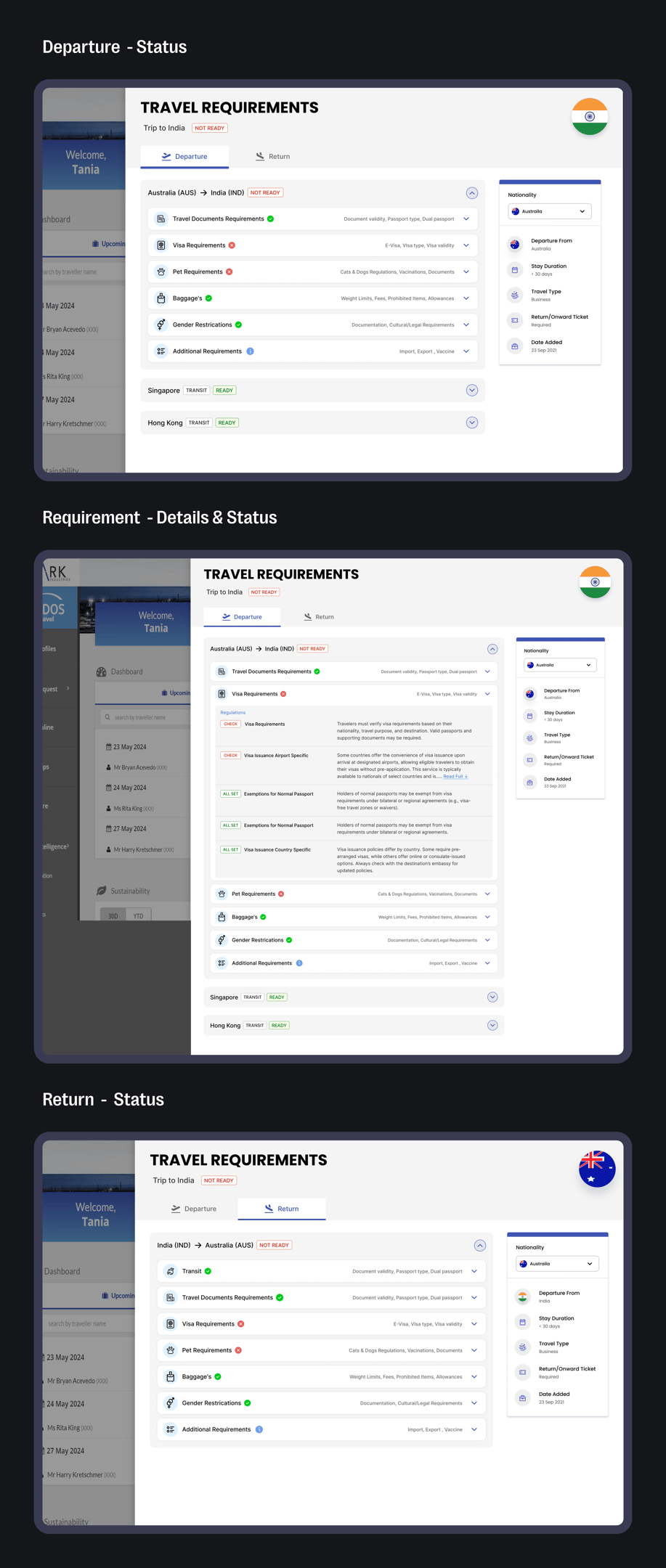Click NOT READY badge next to Trip to India, Departure Status

pyautogui.click(x=210, y=128)
